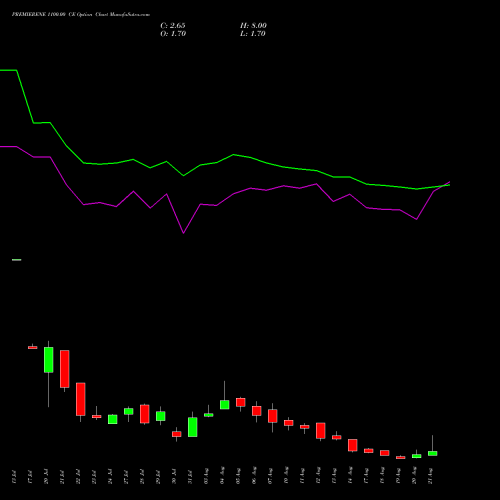Select the green candlestick for 31 Jul
The image size is (500, 500).
193,427
